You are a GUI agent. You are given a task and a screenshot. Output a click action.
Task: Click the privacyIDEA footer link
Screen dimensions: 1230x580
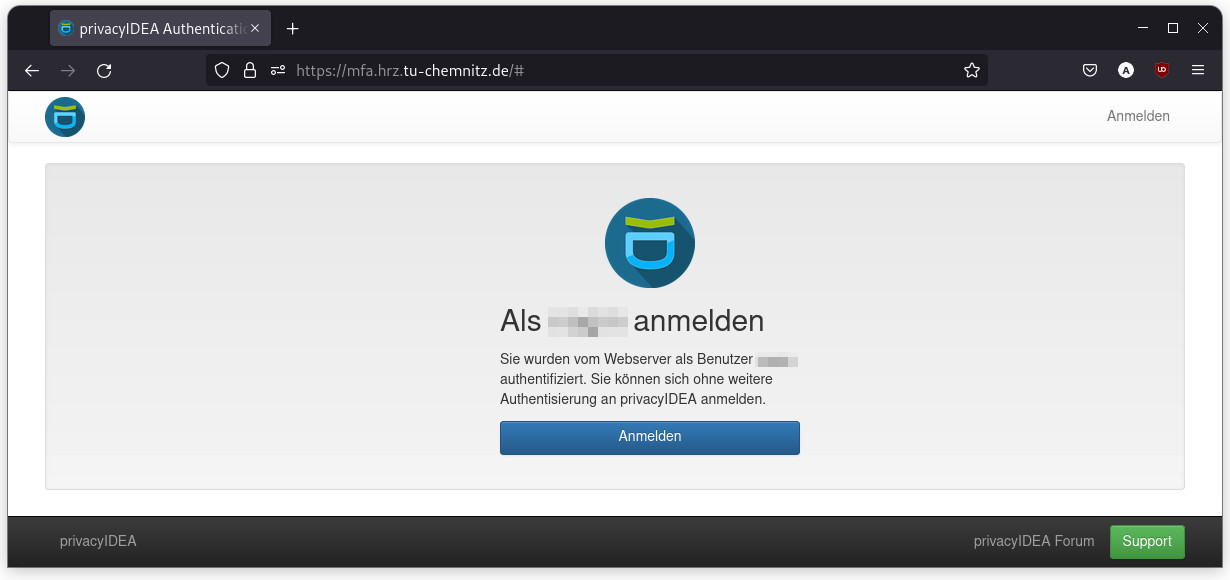point(98,541)
